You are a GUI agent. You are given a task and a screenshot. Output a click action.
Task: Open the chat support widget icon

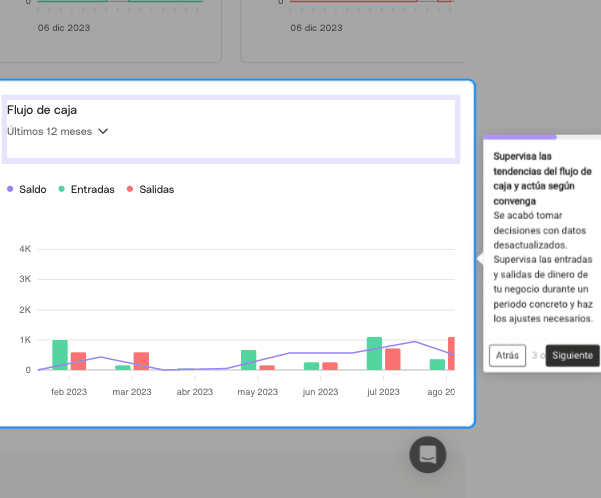(427, 454)
